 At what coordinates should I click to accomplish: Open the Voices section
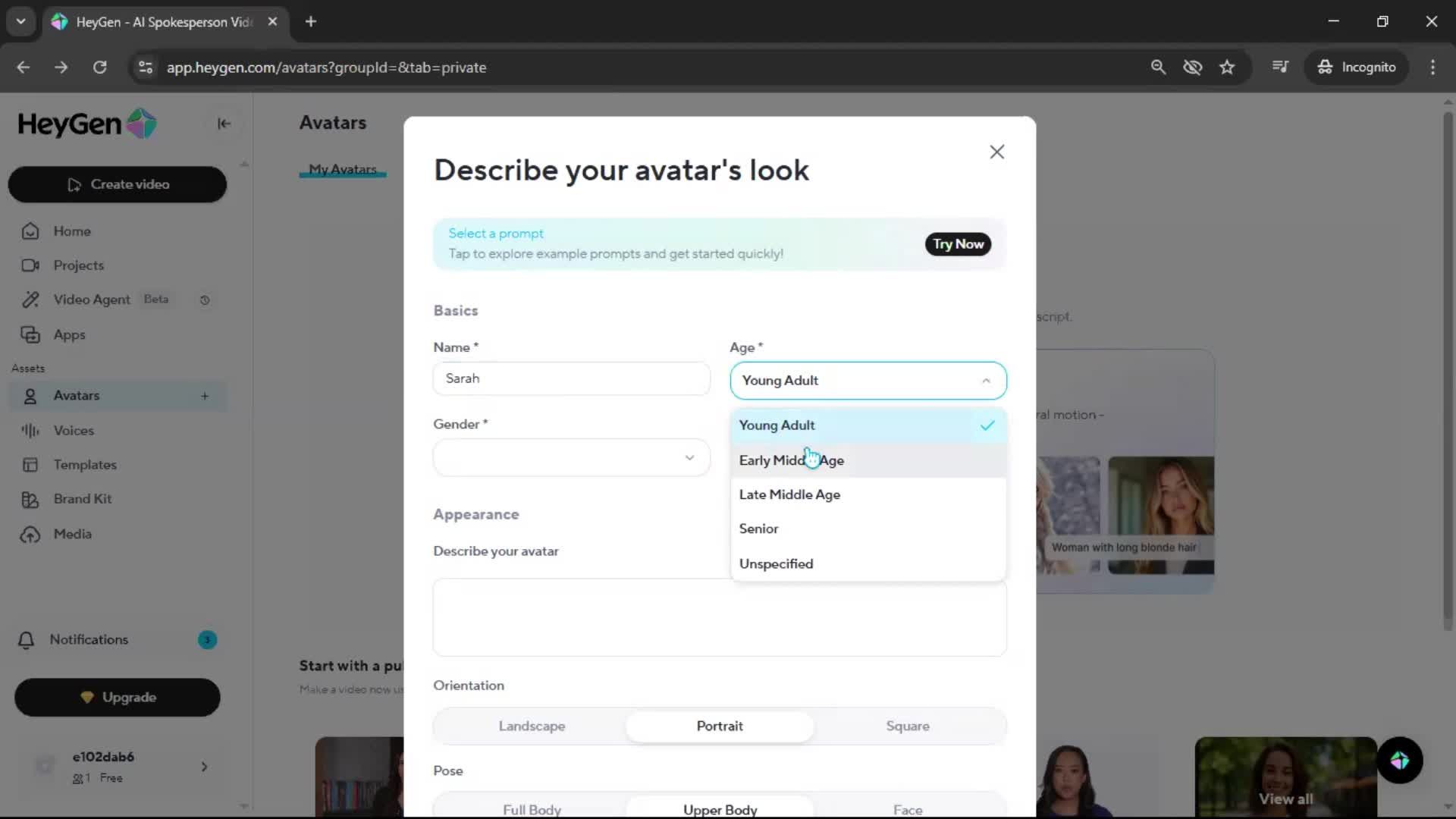(74, 430)
